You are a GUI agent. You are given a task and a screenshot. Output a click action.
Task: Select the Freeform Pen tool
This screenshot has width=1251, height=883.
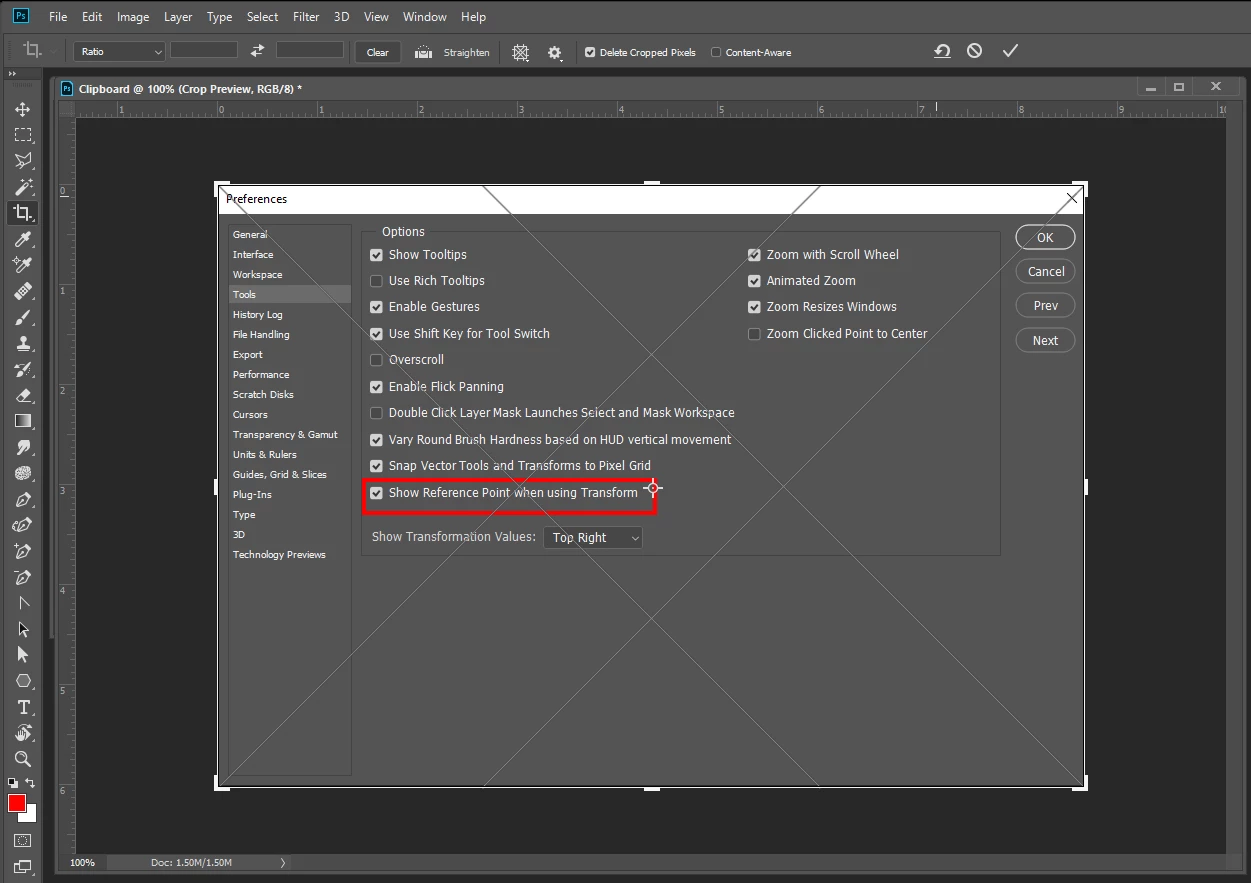pos(22,525)
